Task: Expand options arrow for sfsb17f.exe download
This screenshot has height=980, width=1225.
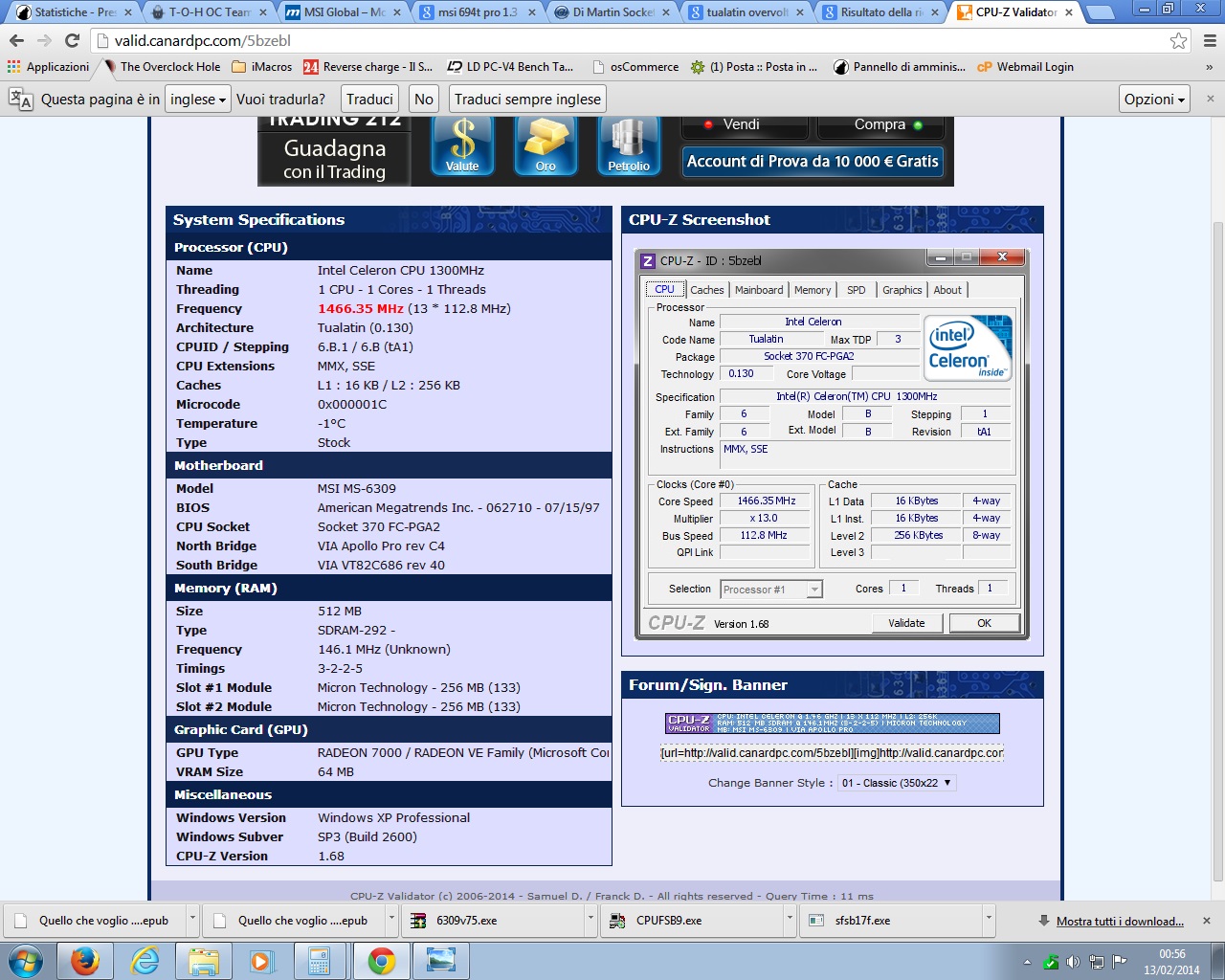Action: [x=989, y=921]
